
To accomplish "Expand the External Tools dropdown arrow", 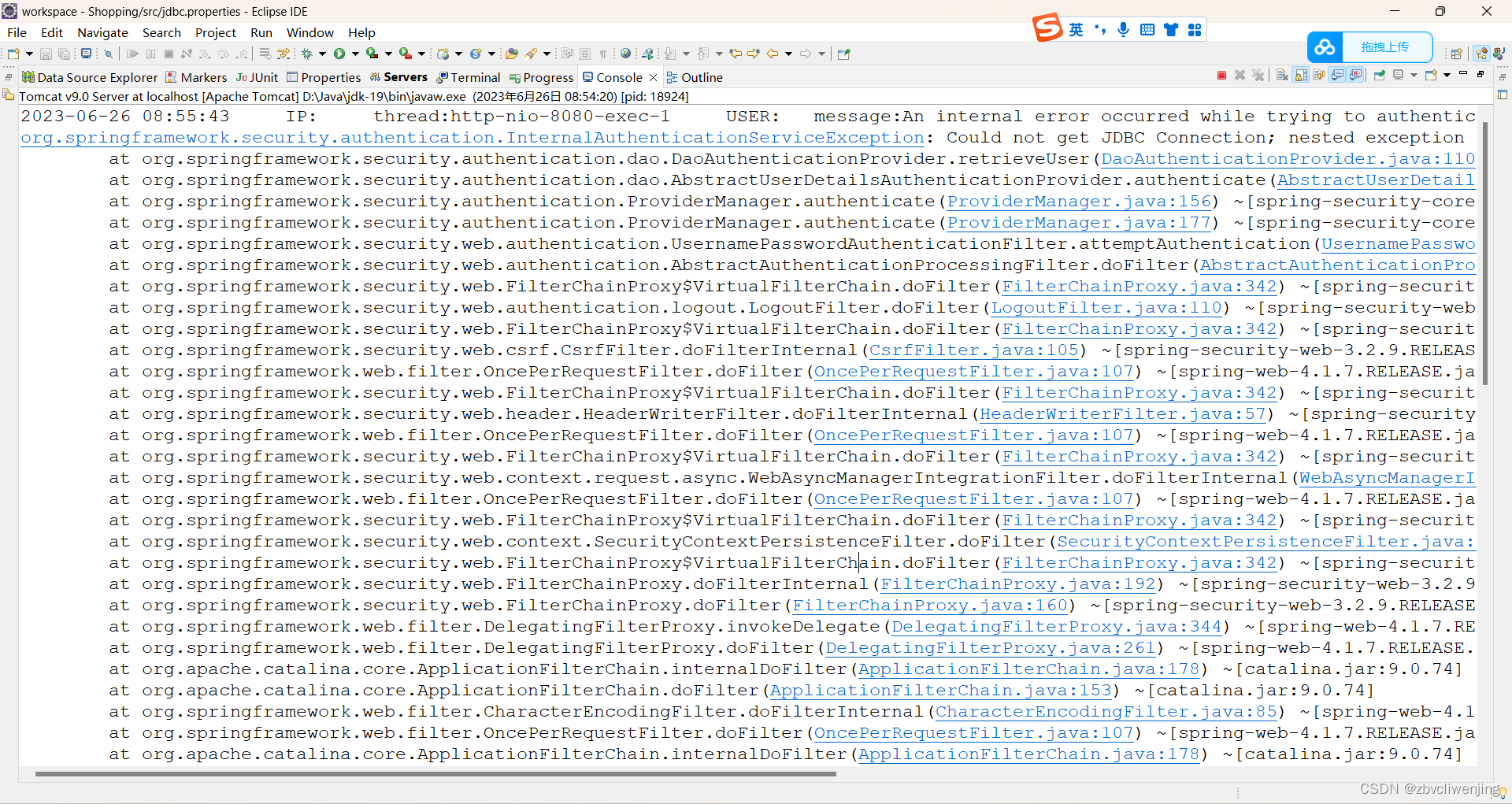I will tap(421, 54).
